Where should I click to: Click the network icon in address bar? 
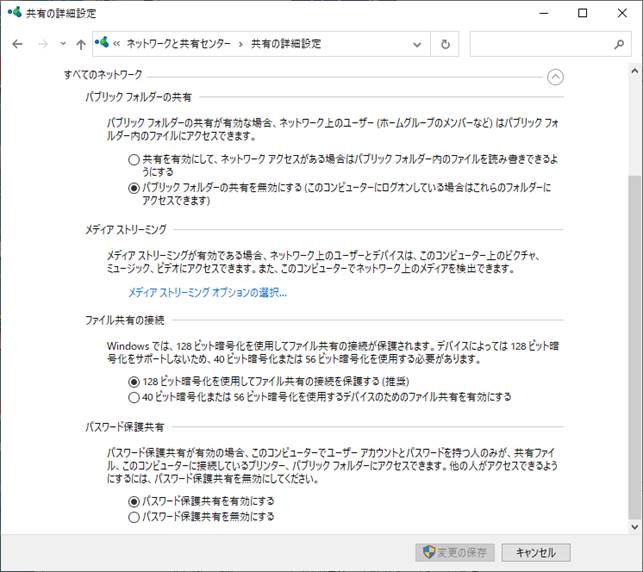(102, 43)
